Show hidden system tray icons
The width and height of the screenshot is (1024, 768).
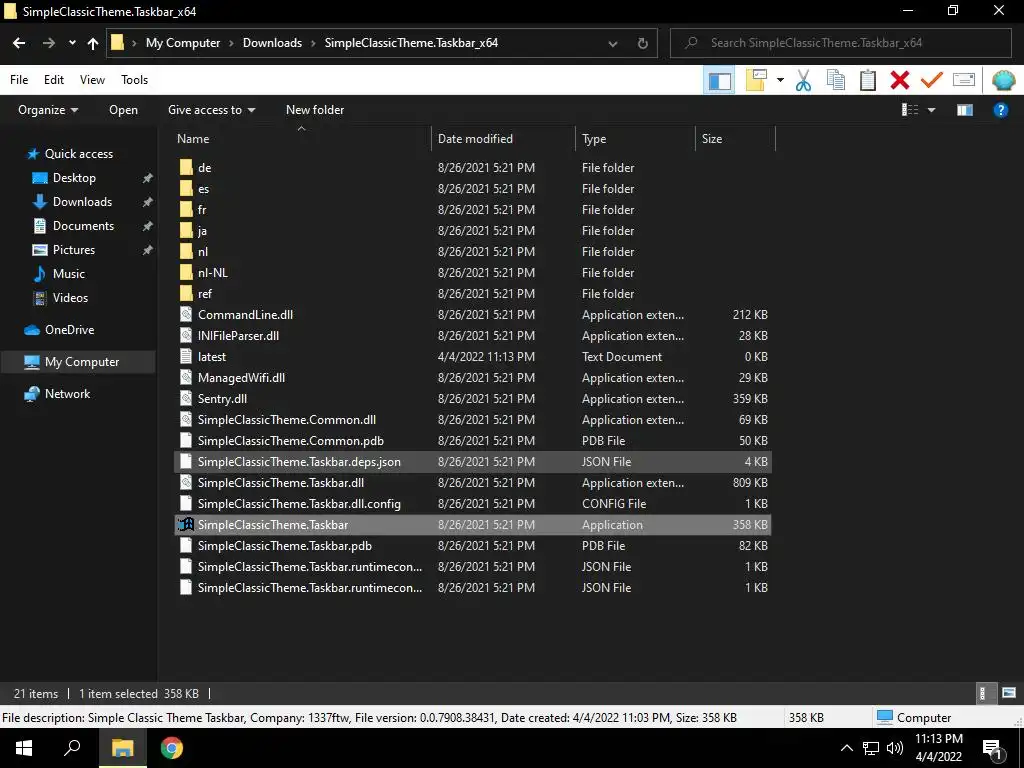(846, 748)
